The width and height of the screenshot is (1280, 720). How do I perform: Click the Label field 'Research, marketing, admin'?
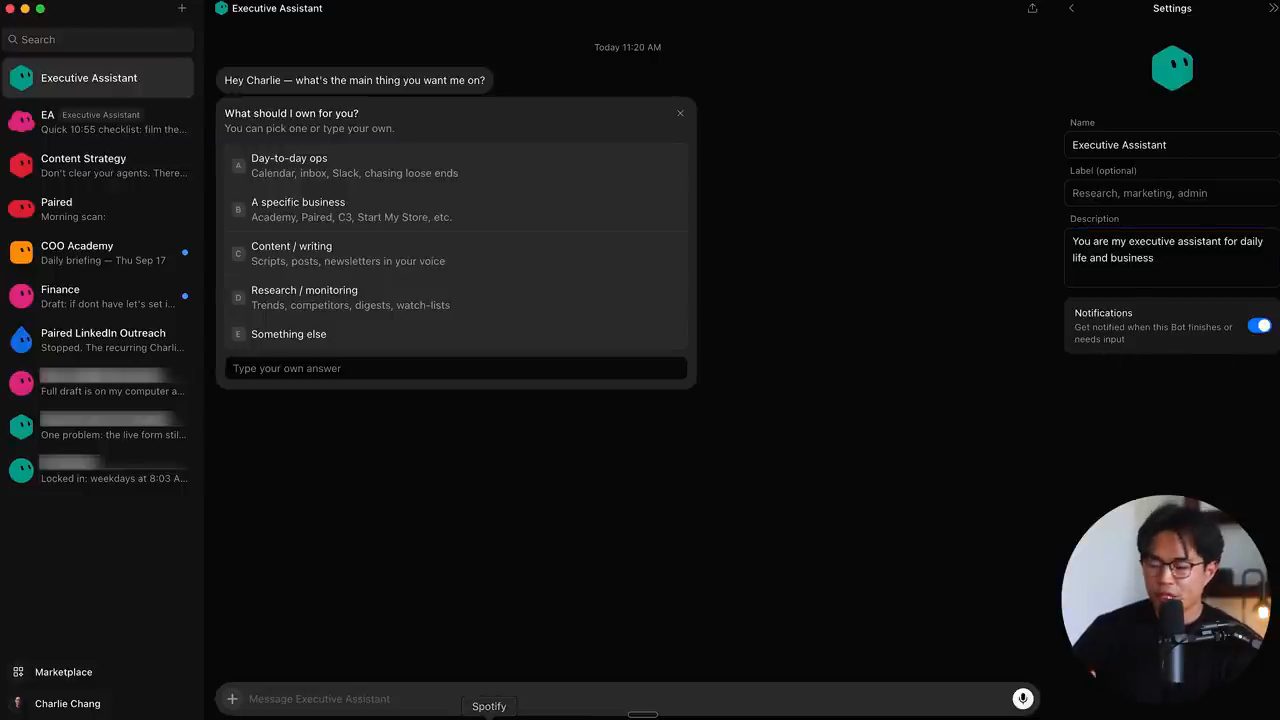click(1172, 193)
